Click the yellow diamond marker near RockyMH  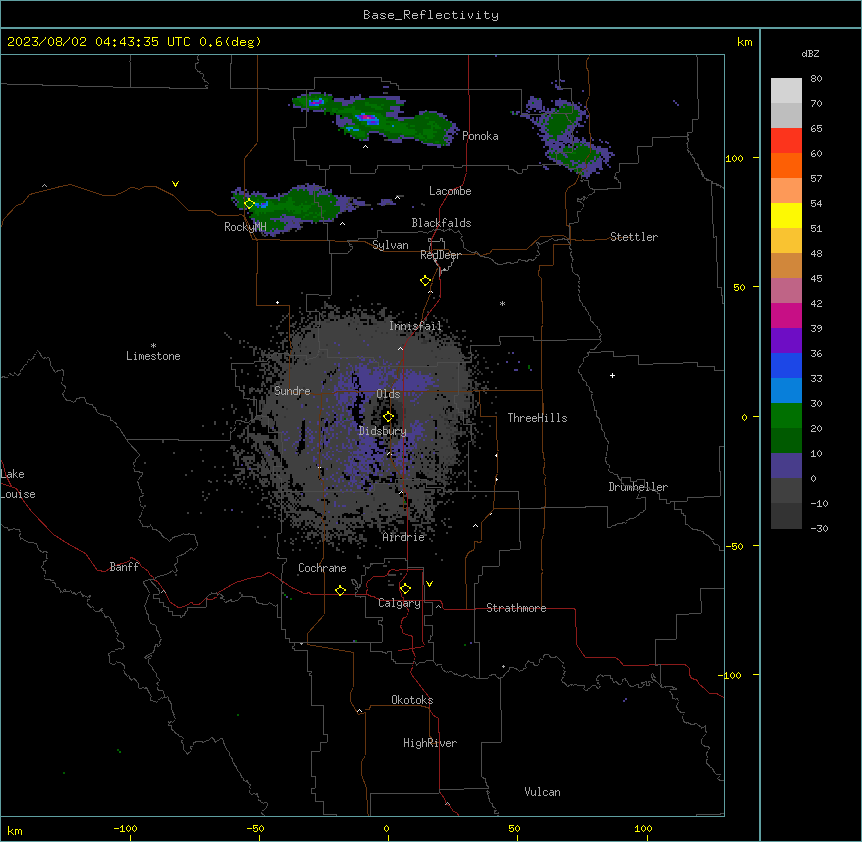(249, 204)
